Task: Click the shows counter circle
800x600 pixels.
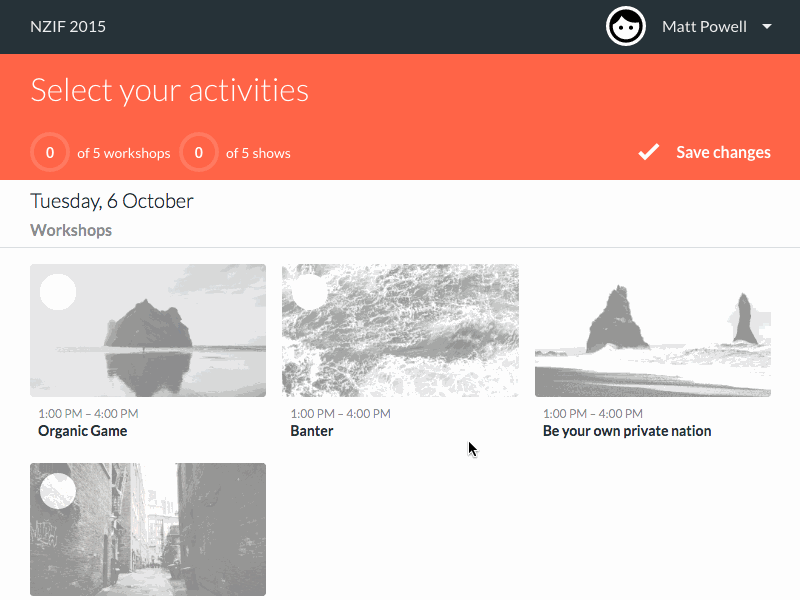Action: click(199, 153)
